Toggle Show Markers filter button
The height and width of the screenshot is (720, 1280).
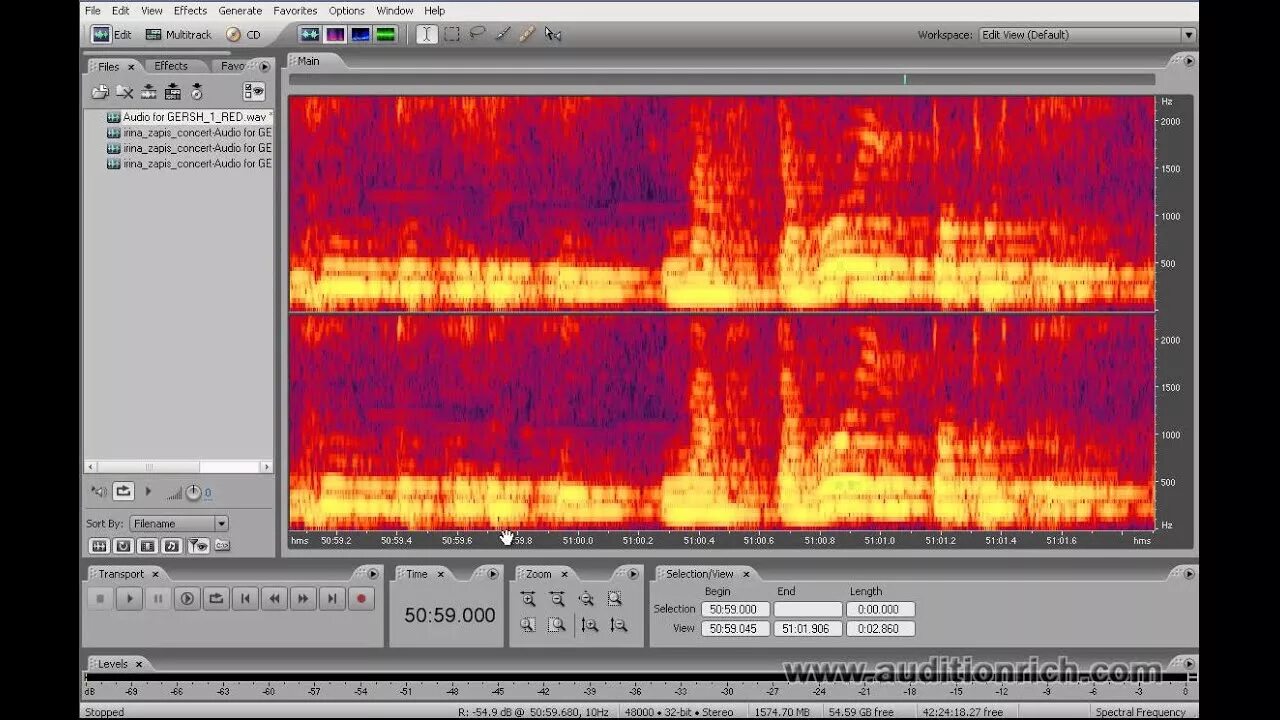click(x=197, y=546)
